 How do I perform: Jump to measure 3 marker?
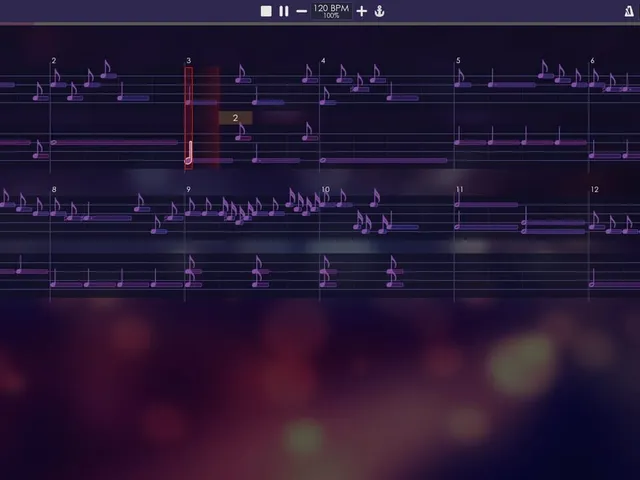click(189, 60)
